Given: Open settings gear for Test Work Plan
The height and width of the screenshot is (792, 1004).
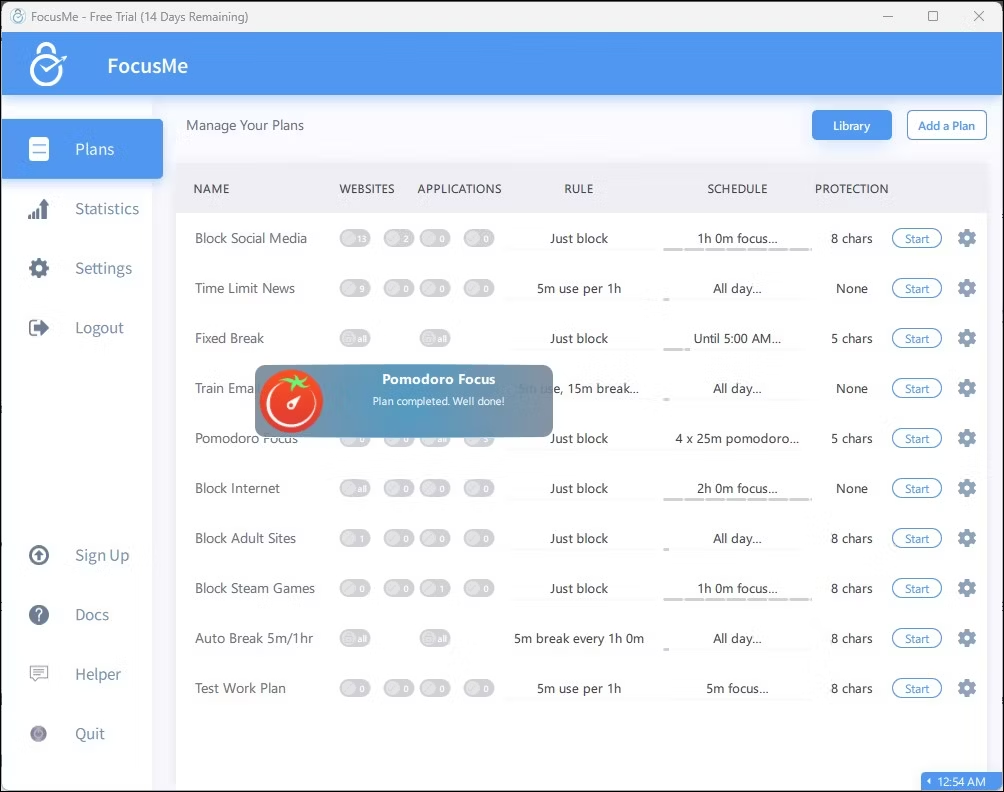Looking at the screenshot, I should tap(967, 688).
